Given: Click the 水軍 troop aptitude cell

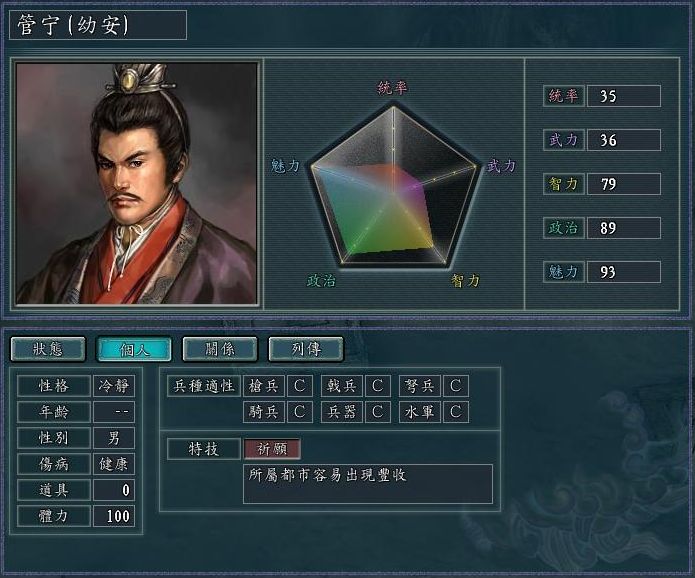Looking at the screenshot, I should point(419,412).
